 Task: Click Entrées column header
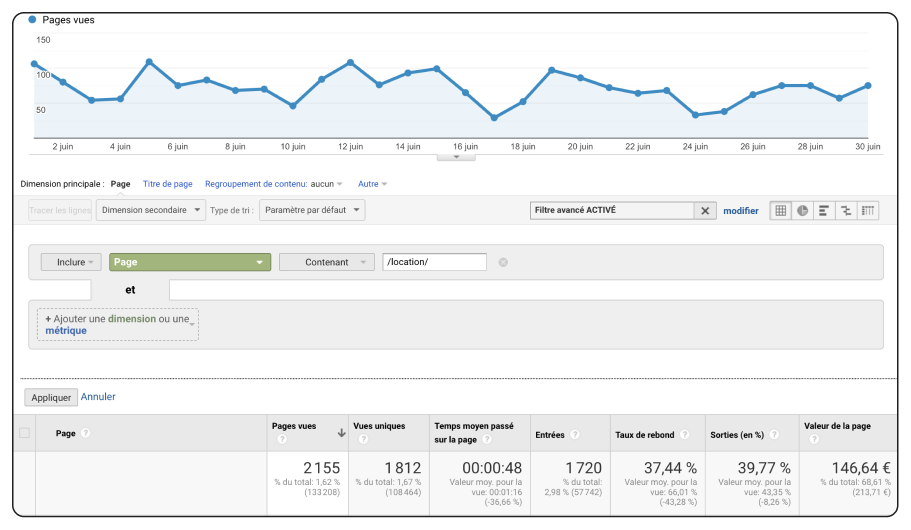(550, 435)
